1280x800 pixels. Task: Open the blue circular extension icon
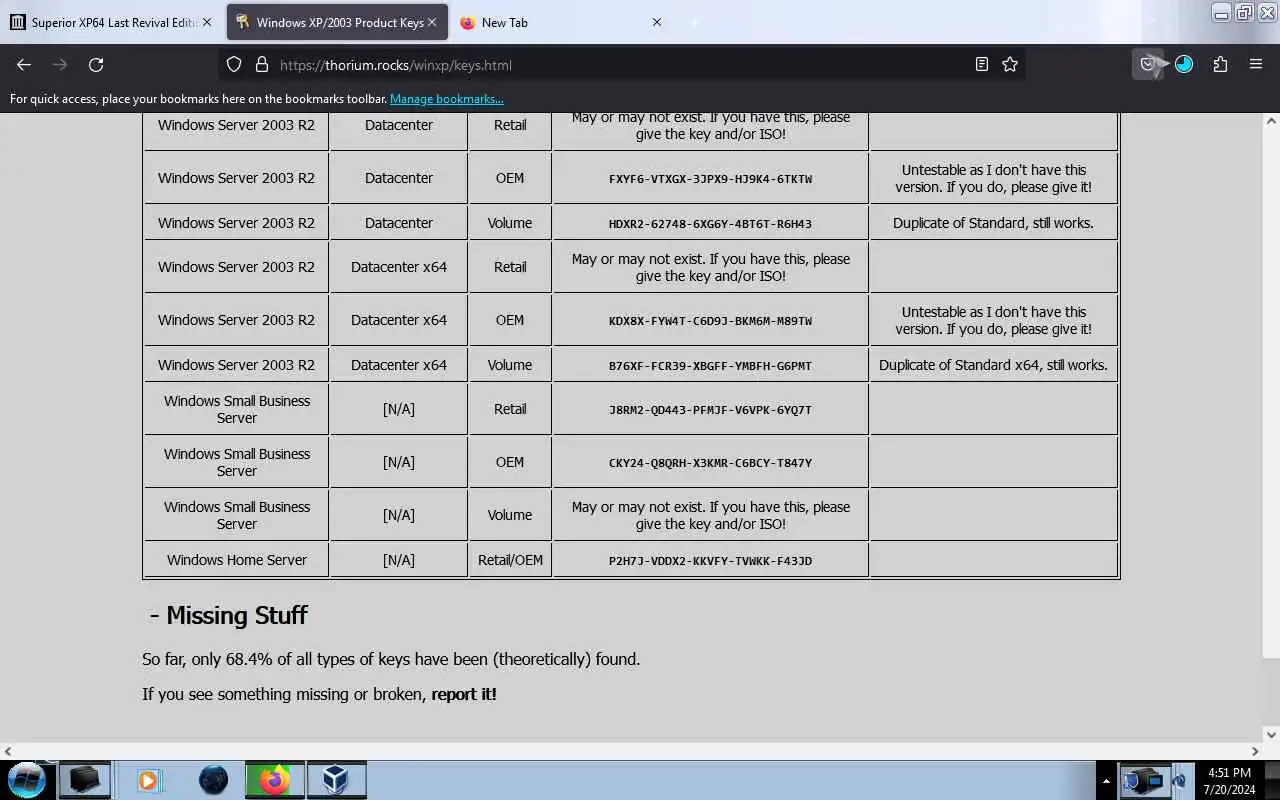(x=1184, y=64)
